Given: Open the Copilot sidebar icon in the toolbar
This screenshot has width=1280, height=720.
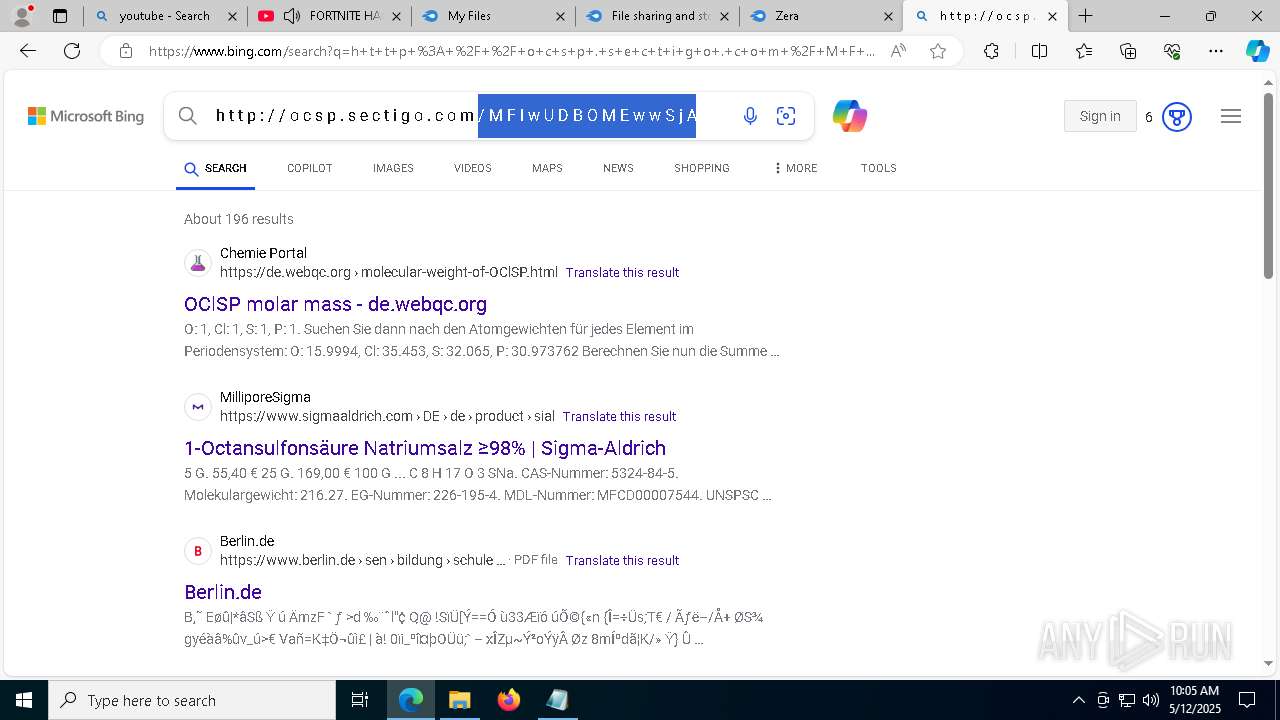Looking at the screenshot, I should coord(1257,51).
